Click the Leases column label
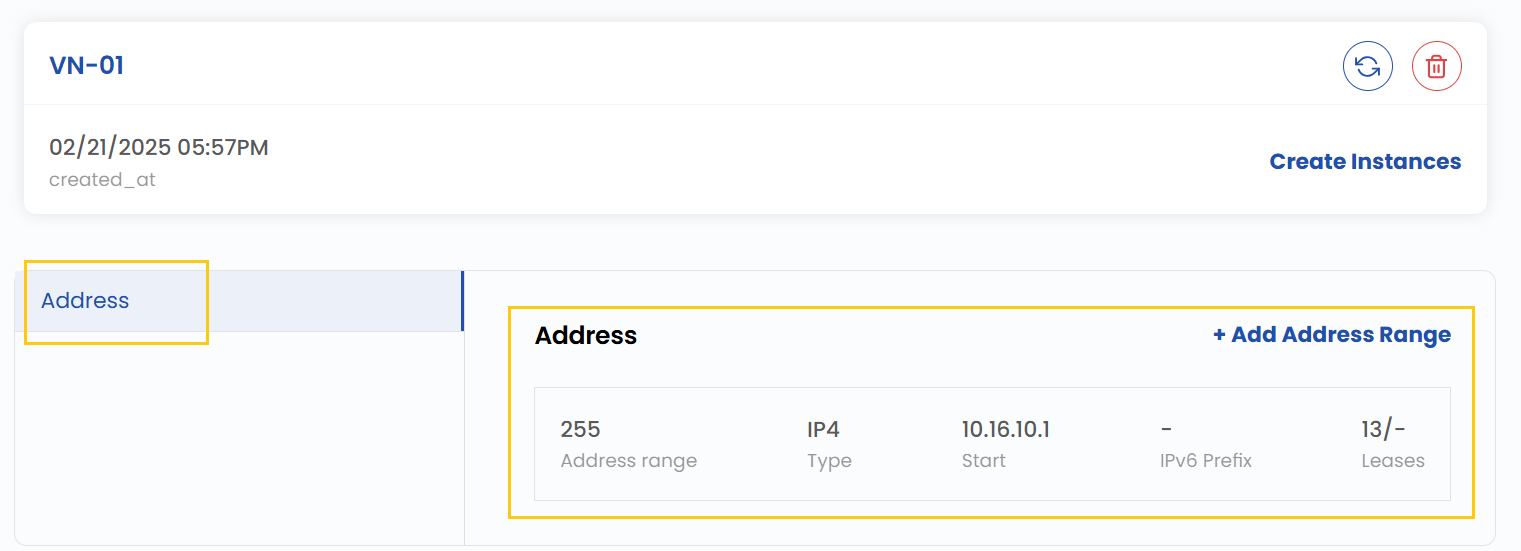This screenshot has height=551, width=1521. point(1392,461)
